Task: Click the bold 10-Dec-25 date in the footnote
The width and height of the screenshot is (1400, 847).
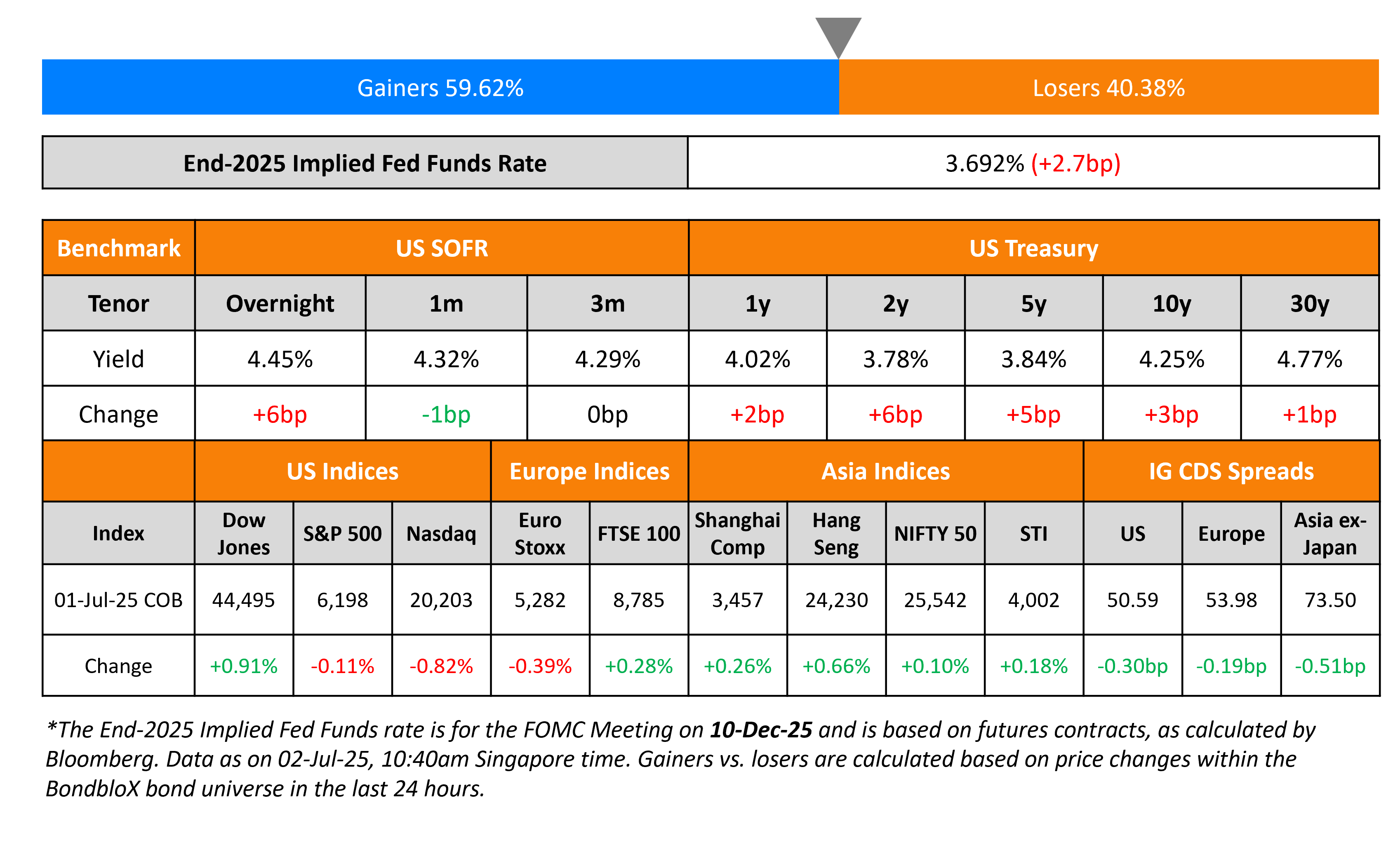Action: pos(761,730)
